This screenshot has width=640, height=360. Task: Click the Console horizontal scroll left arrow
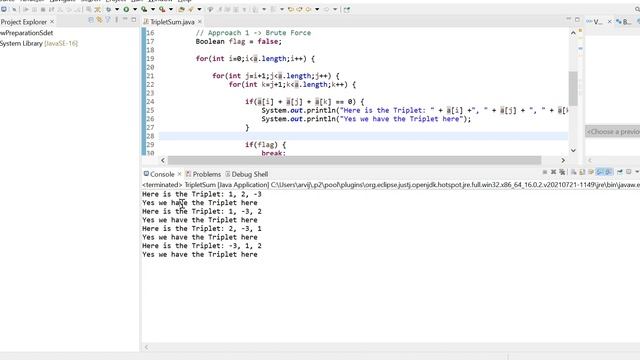click(147, 347)
